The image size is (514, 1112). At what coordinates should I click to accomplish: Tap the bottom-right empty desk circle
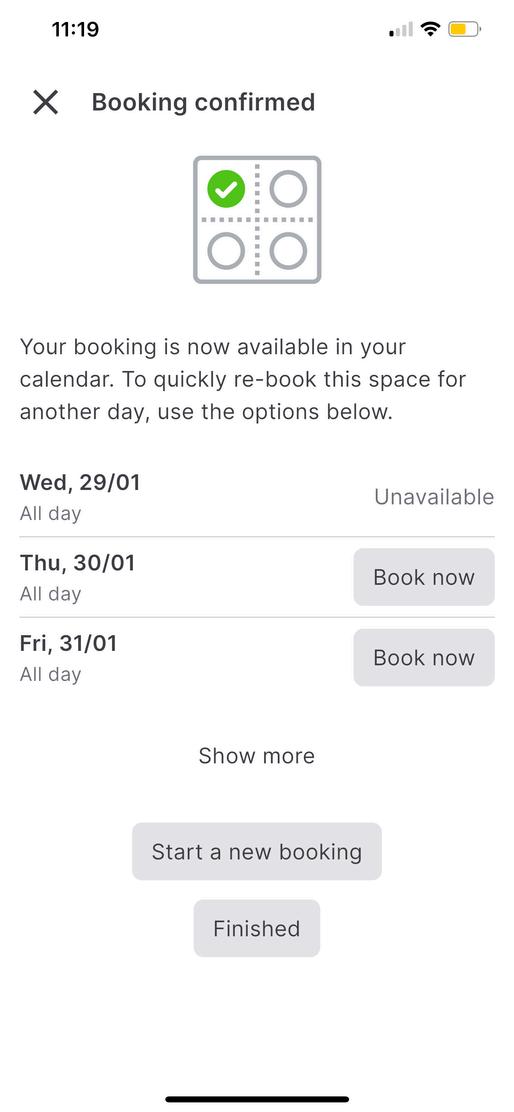pos(289,251)
